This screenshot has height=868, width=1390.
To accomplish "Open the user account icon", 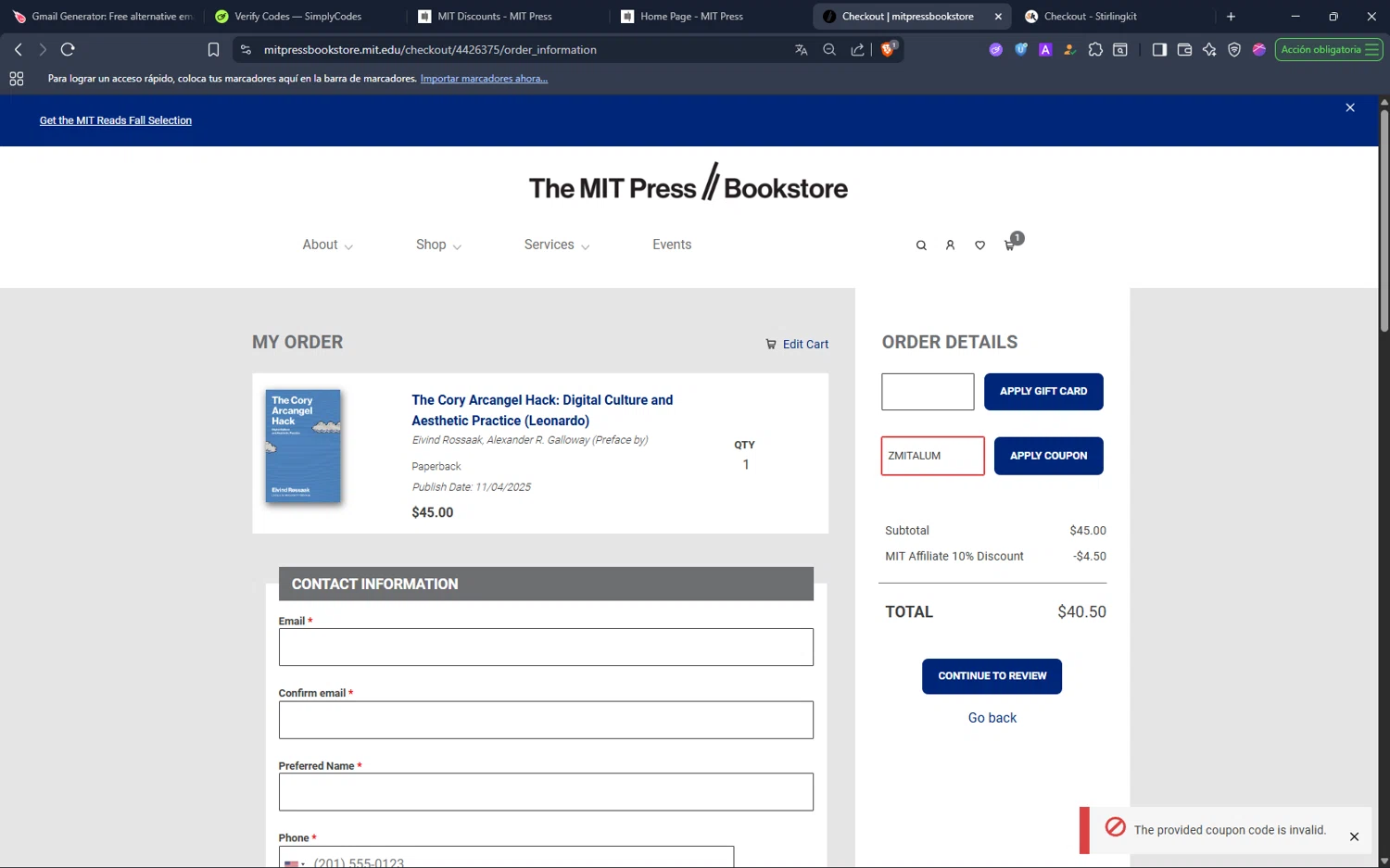I will pyautogui.click(x=950, y=245).
